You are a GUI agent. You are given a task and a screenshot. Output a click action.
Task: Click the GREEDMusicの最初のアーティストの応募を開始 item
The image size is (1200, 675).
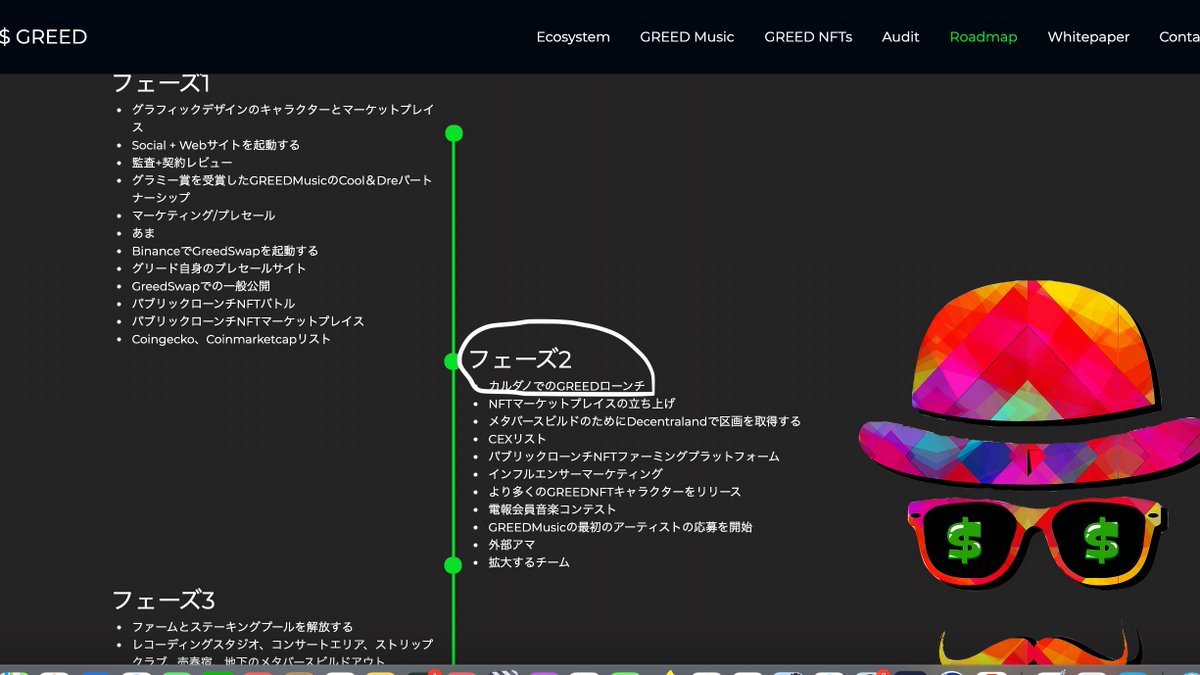click(620, 527)
